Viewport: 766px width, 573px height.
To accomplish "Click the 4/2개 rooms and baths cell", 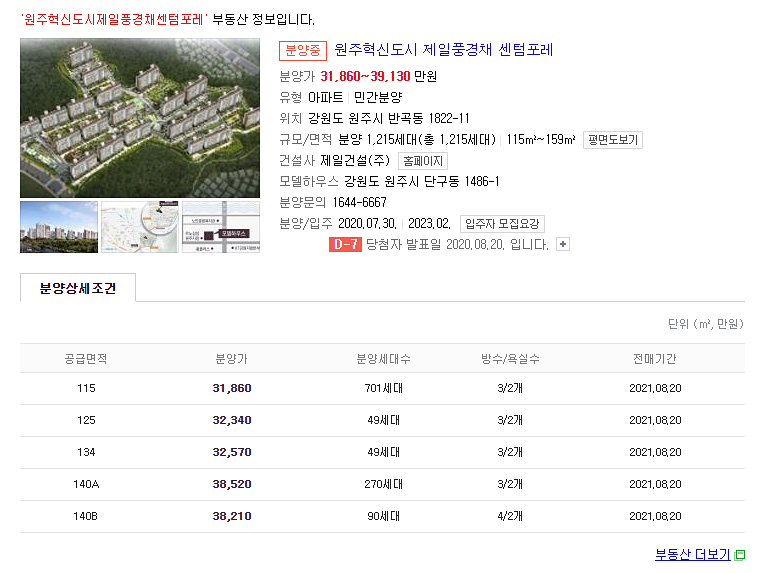I will (x=510, y=516).
